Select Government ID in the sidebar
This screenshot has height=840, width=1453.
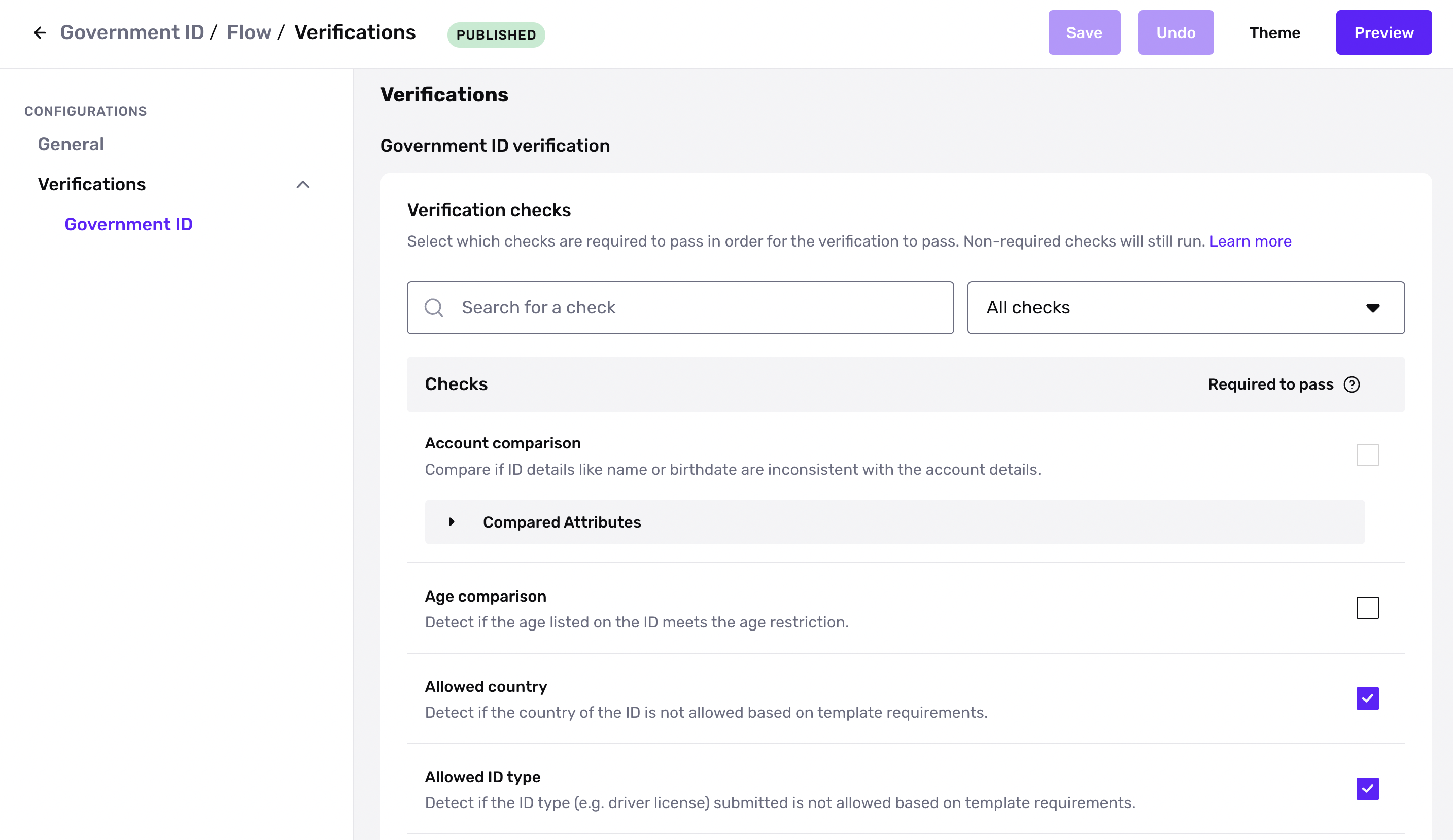click(128, 224)
